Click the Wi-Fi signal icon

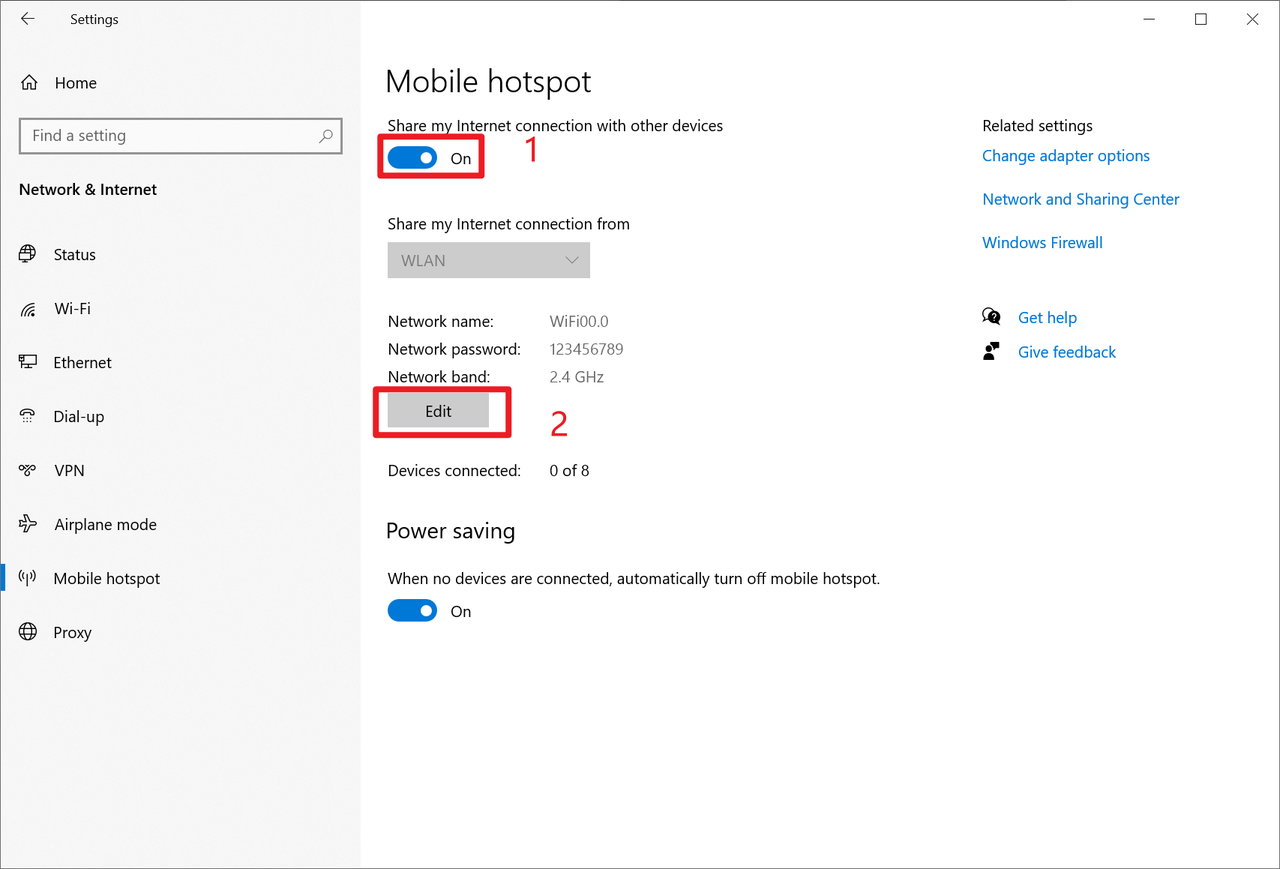[28, 309]
